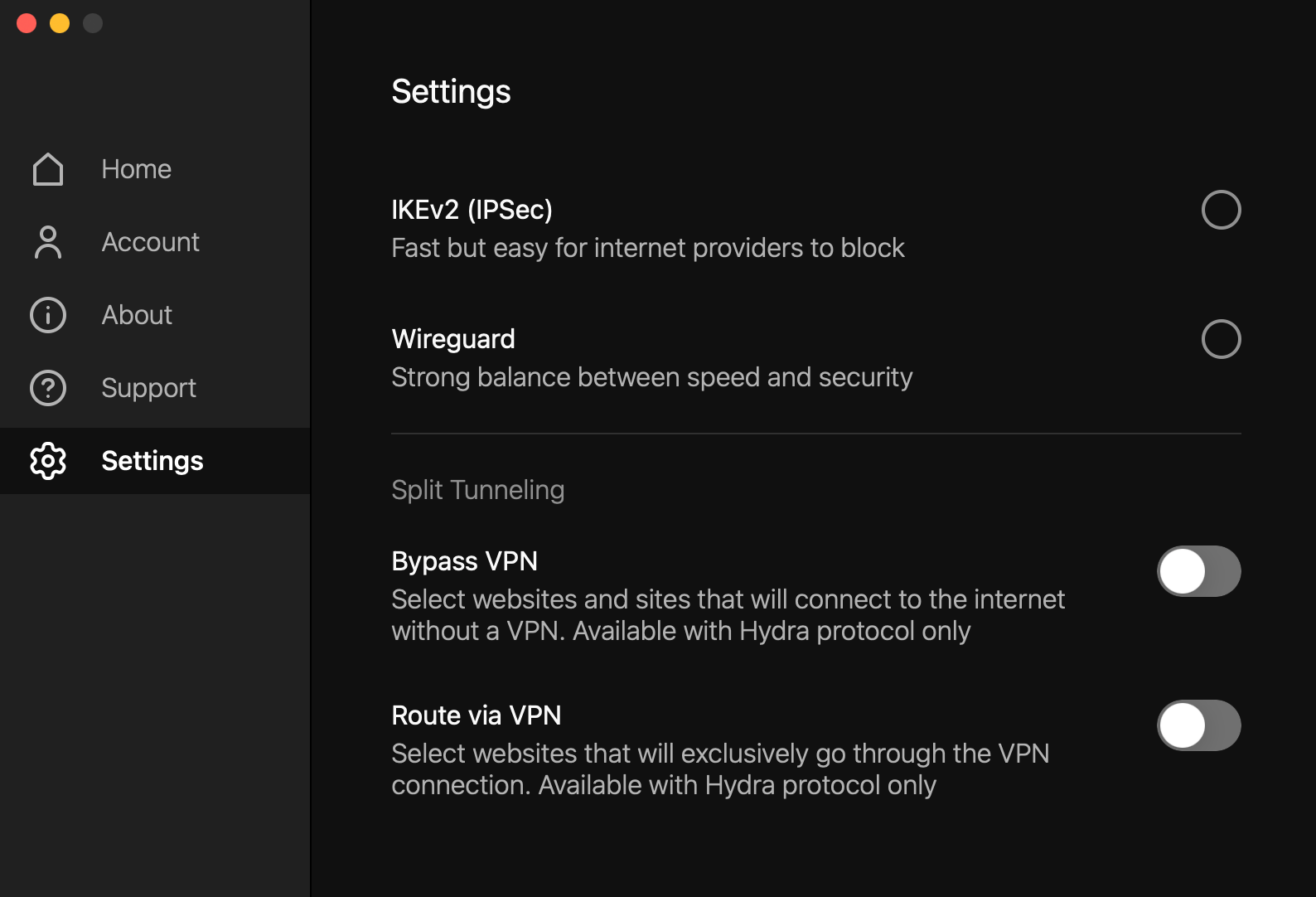Open the About page
The height and width of the screenshot is (897, 1316).
coord(136,314)
